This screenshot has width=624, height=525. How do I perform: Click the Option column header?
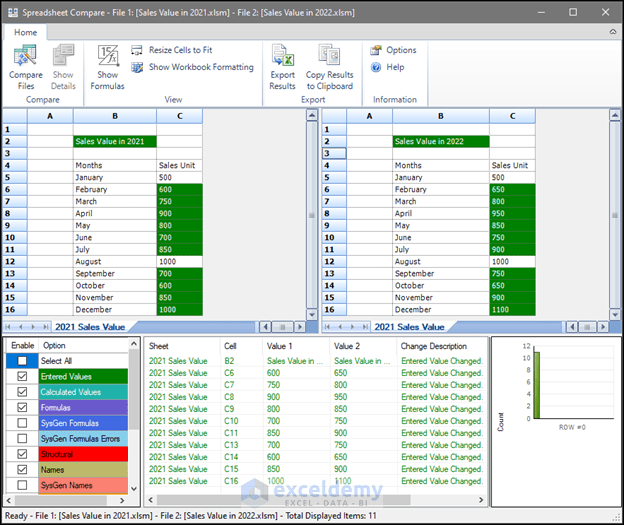[x=83, y=345]
